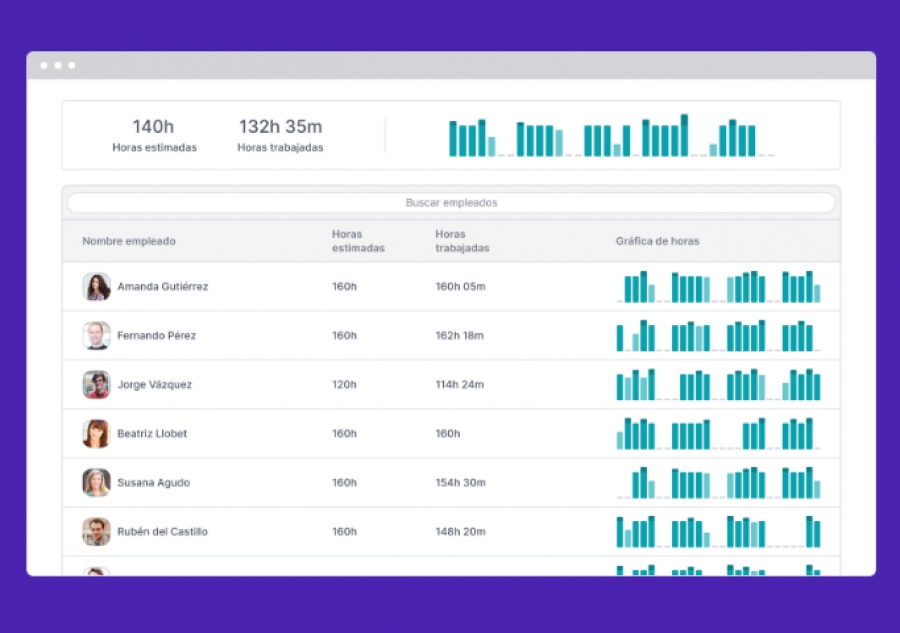This screenshot has width=900, height=633.
Task: Open Beatriz Llobet's 160h worked hours cell
Action: [x=448, y=433]
